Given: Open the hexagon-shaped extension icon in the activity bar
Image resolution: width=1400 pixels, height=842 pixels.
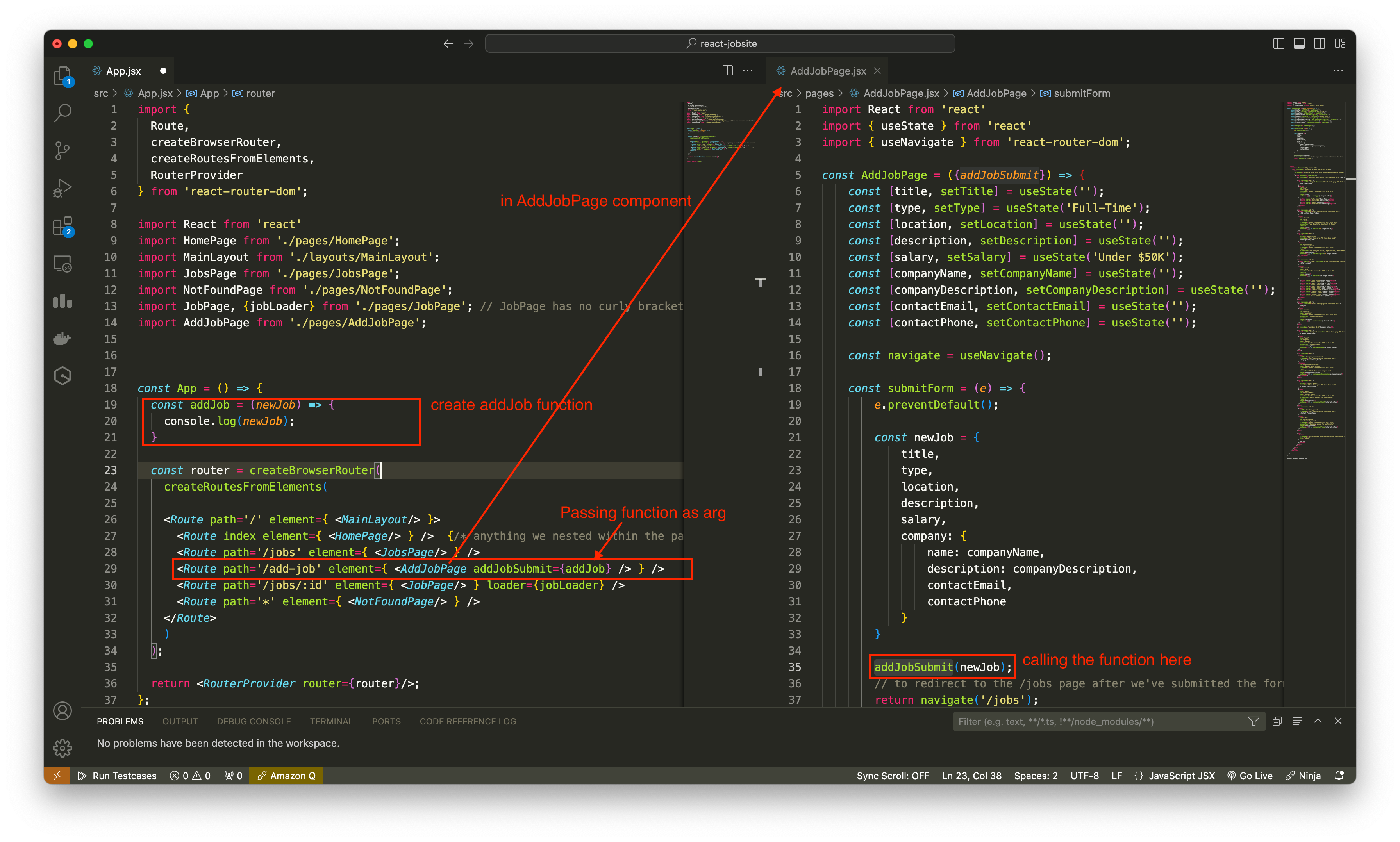Looking at the screenshot, I should click(62, 376).
